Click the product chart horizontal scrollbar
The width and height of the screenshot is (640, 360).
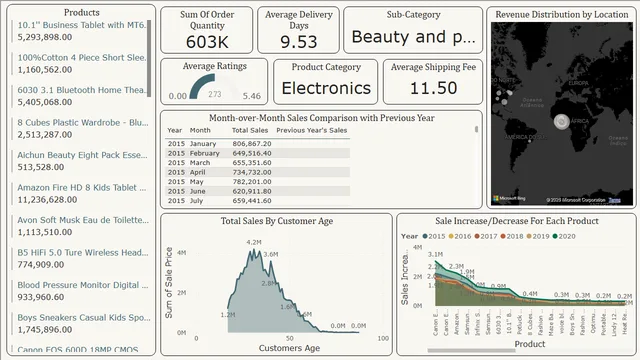pyautogui.click(x=471, y=350)
